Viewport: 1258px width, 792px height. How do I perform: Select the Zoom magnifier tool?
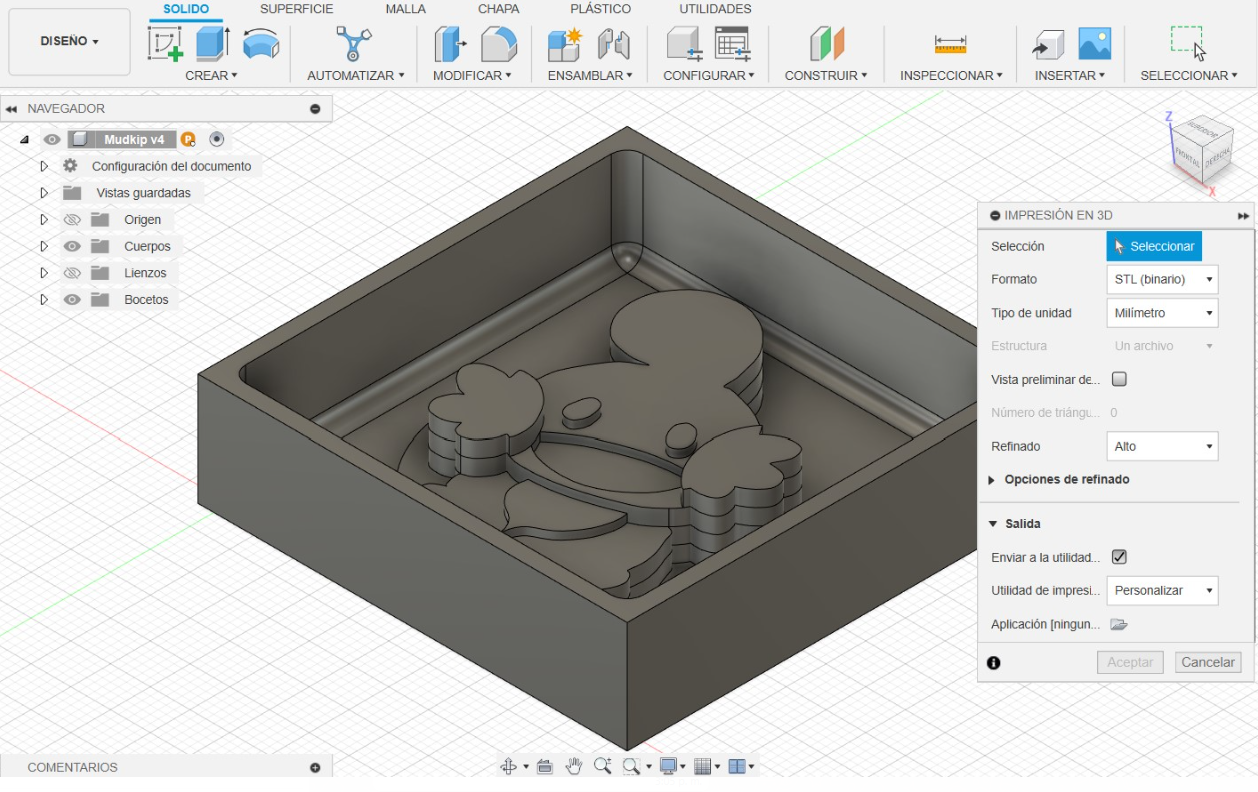tap(602, 766)
